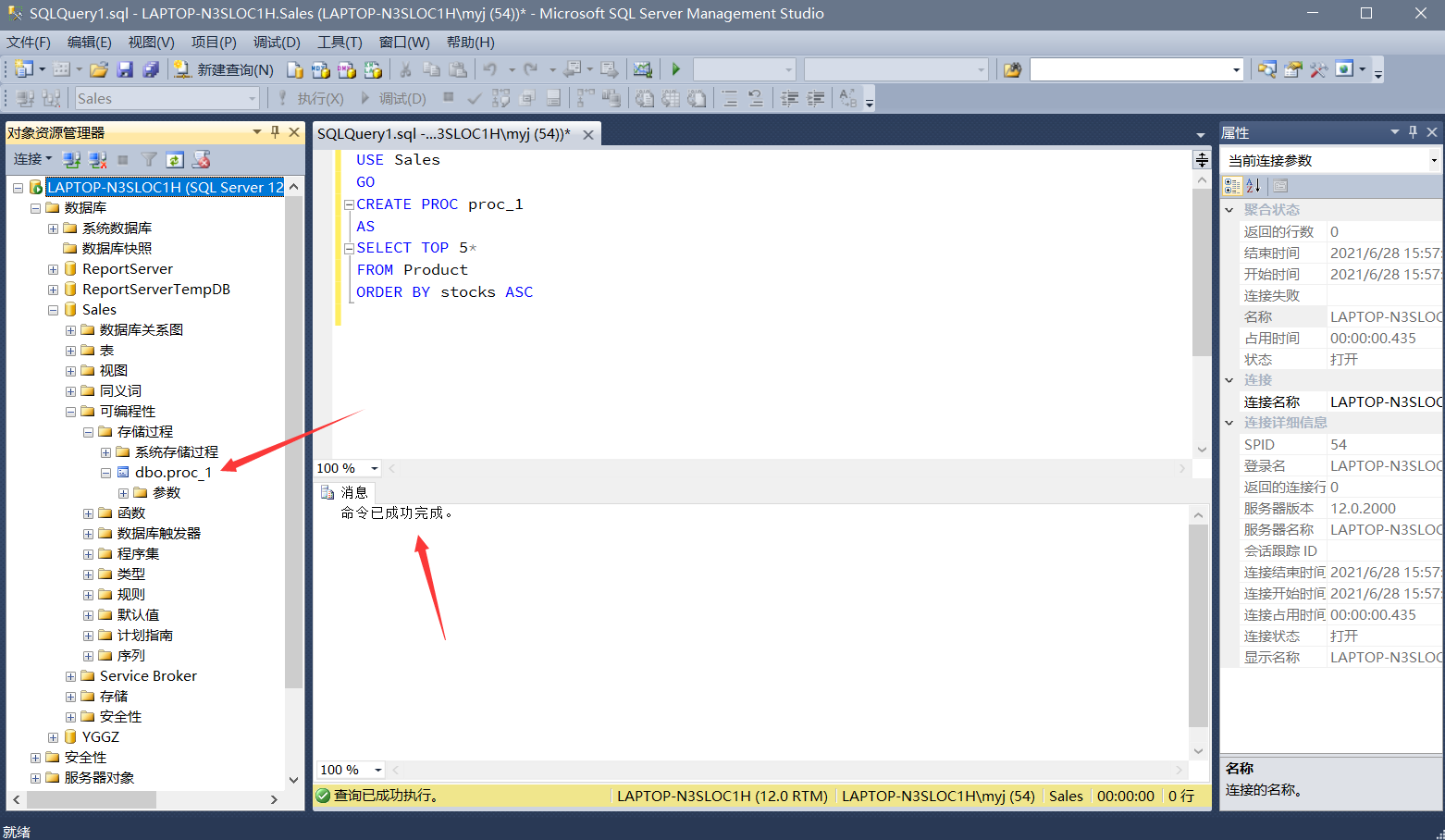This screenshot has width=1445, height=840.
Task: Start a Database Engine query from its icon
Action: click(295, 69)
